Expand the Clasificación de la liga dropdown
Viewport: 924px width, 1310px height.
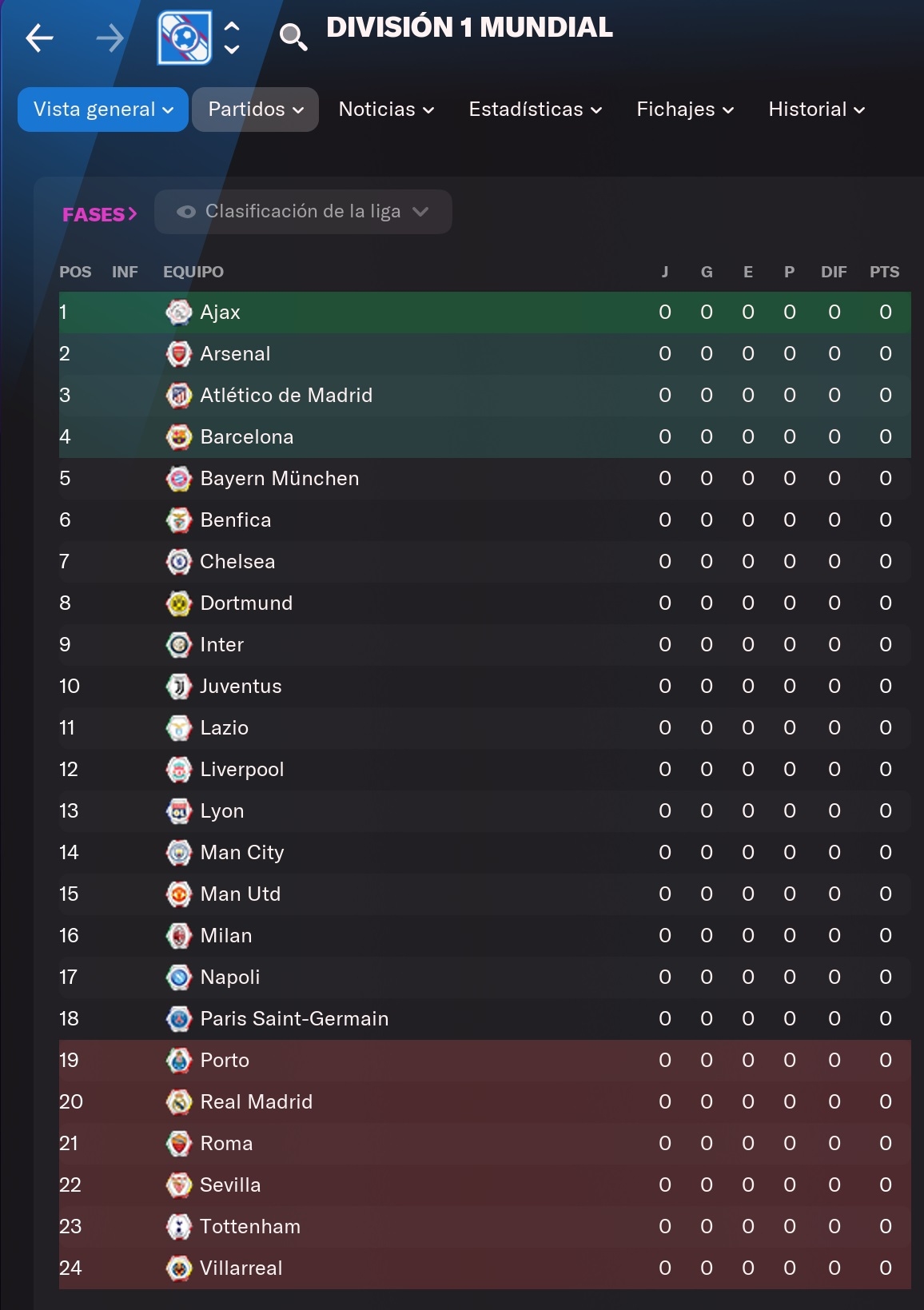click(x=303, y=212)
